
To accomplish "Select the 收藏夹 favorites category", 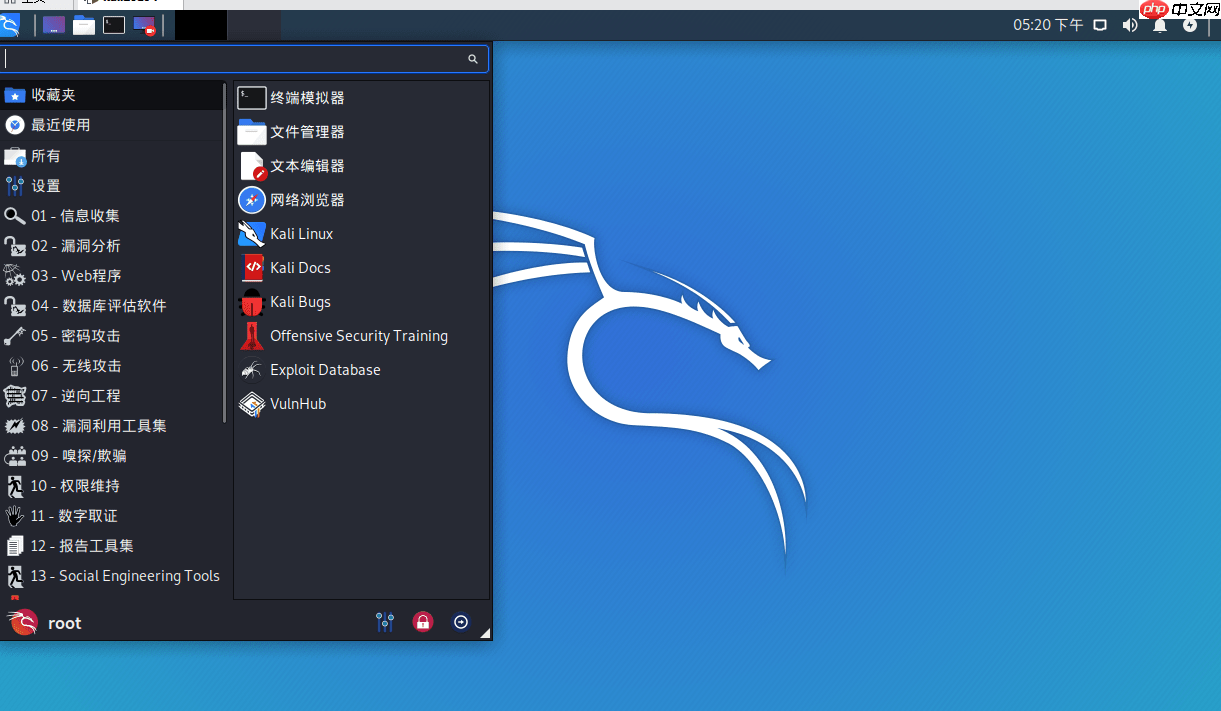I will (x=112, y=95).
